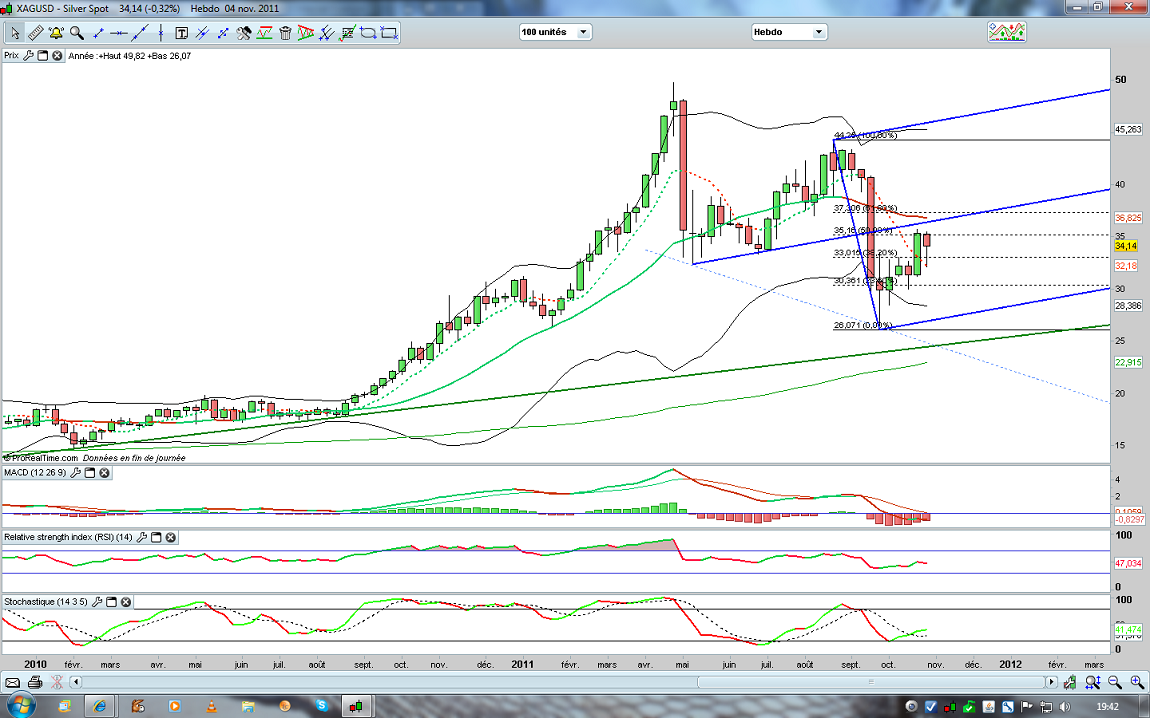This screenshot has height=718, width=1150.
Task: Open Stochastique wrench settings
Action: pos(98,602)
